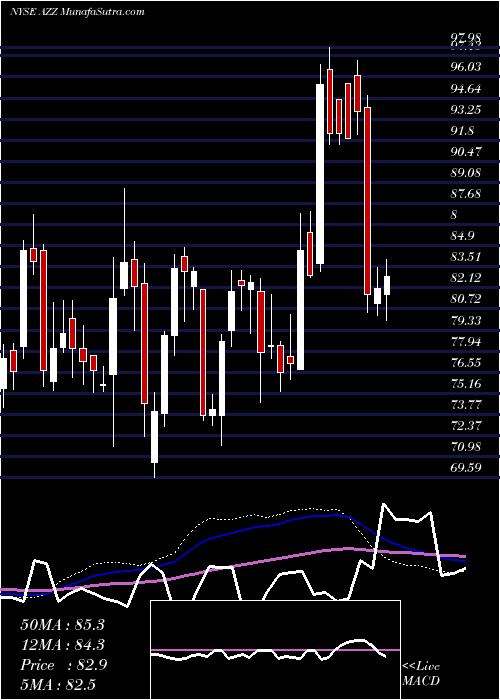Click the 94.64 price axis label
This screenshot has width=500, height=700.
[x=466, y=88]
